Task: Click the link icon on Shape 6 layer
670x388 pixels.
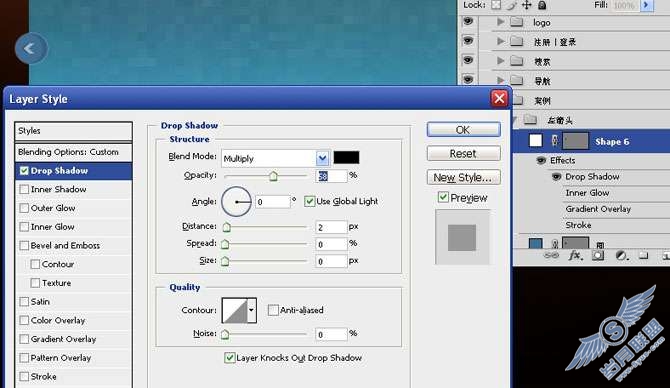Action: [x=555, y=141]
